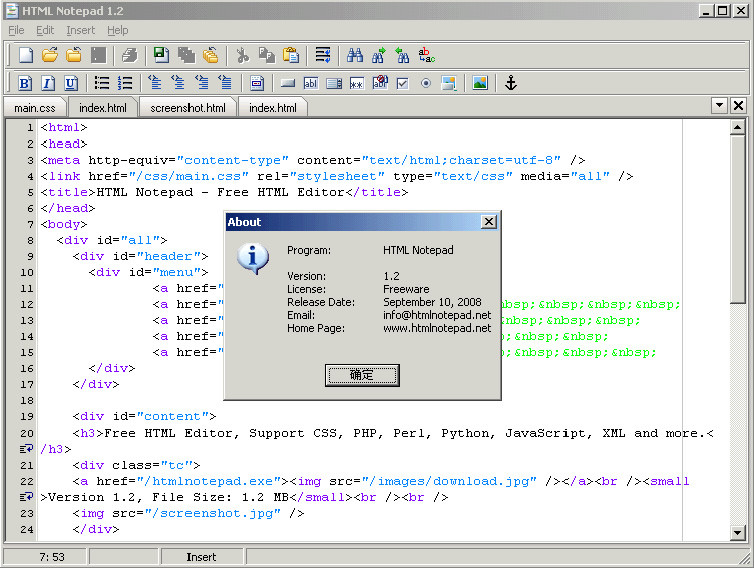The width and height of the screenshot is (754, 568).
Task: Click Find Previous binoculars with left arrow
Action: [x=402, y=55]
